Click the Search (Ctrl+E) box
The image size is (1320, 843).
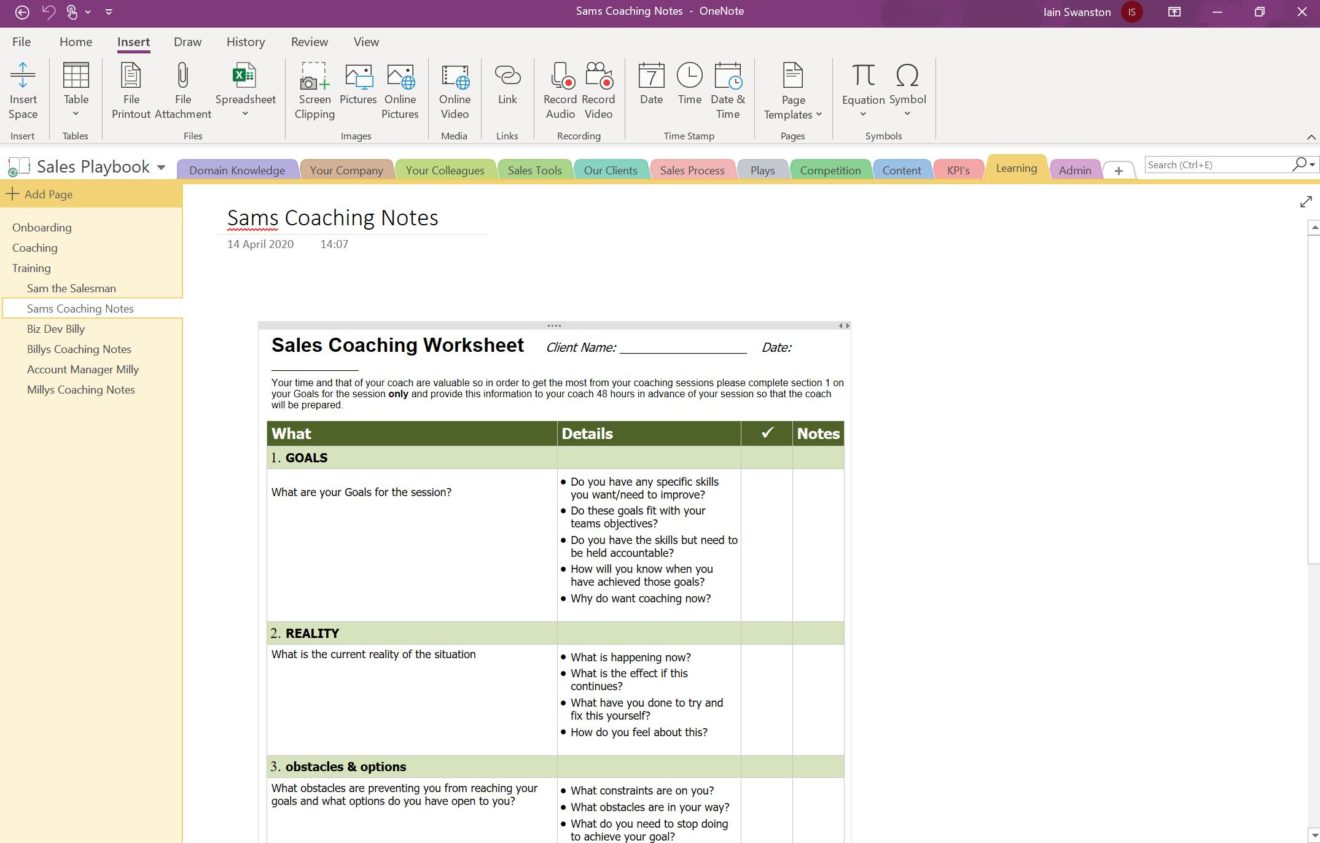coord(1217,164)
